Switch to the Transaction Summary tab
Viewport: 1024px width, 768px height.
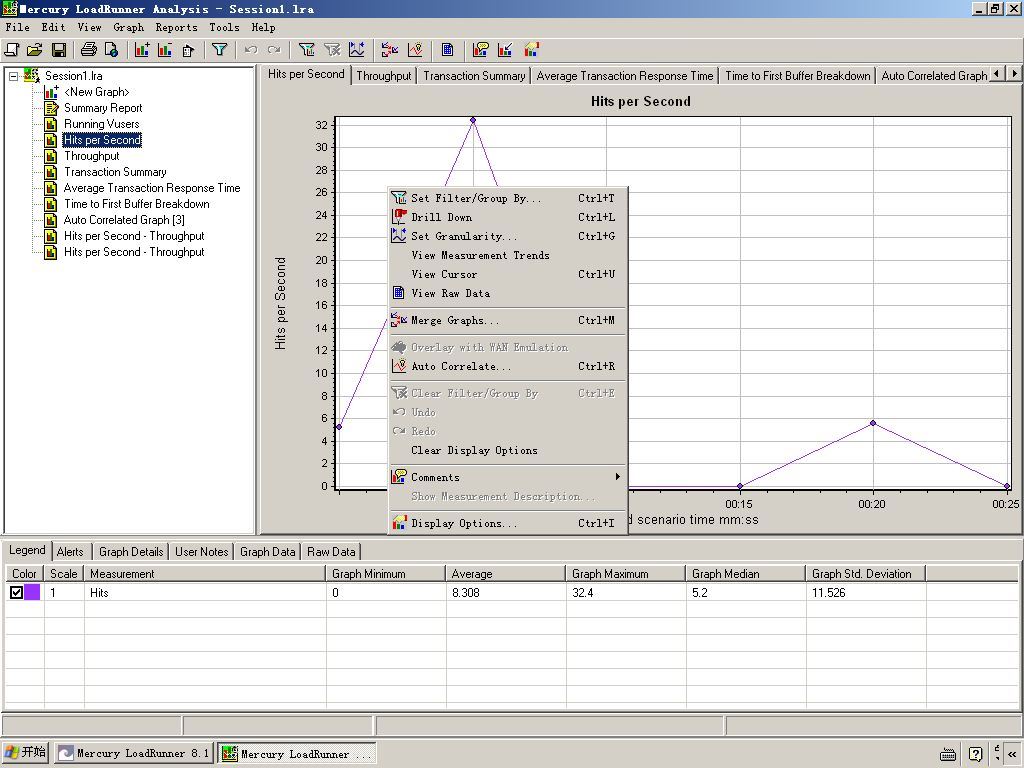(x=474, y=76)
